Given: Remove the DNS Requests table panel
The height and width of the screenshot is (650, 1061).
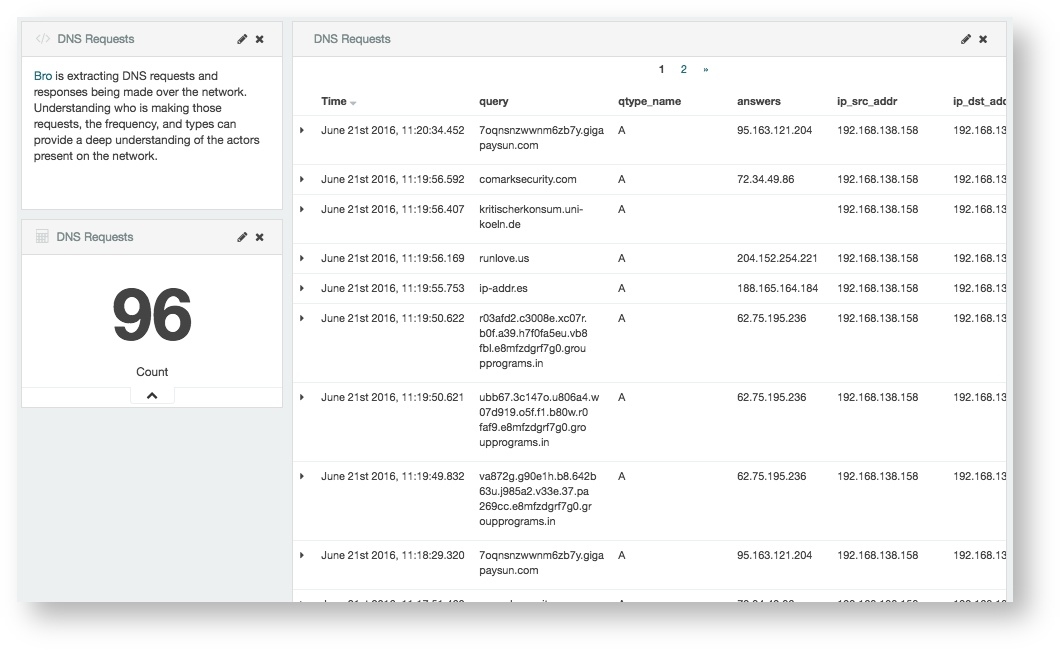Looking at the screenshot, I should (x=982, y=39).
